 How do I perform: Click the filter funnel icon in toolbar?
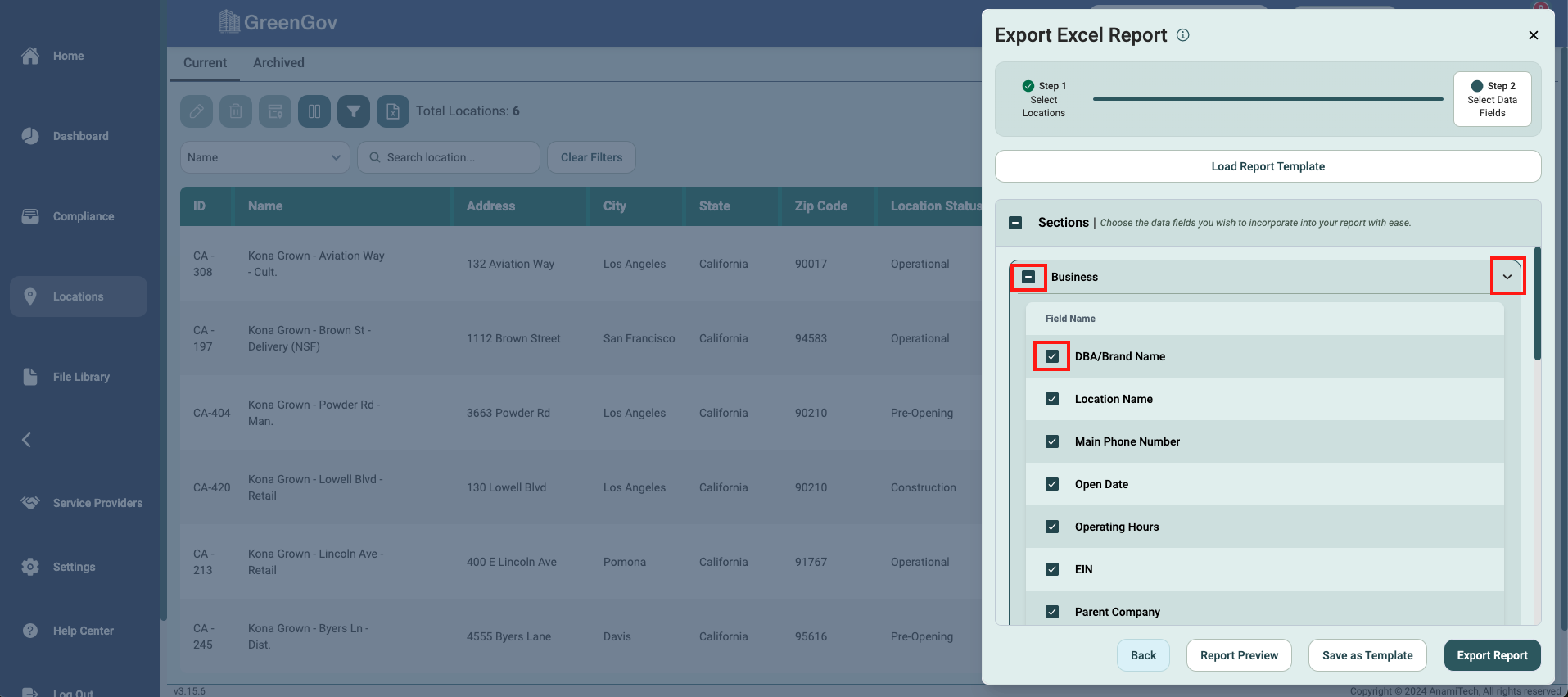point(354,111)
